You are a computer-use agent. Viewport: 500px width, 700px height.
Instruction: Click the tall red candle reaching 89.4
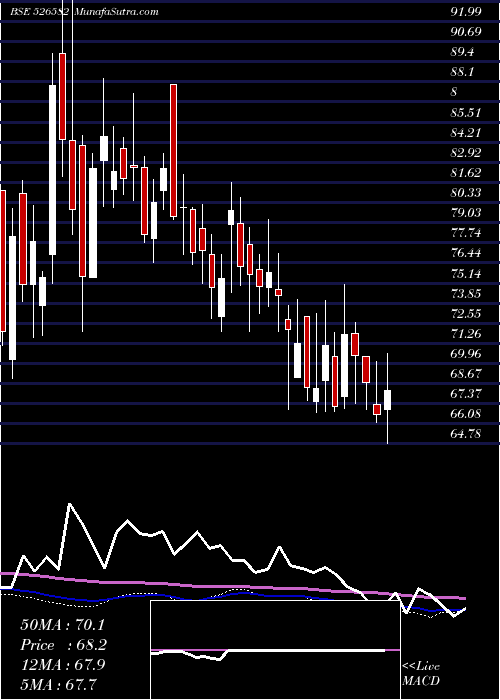pyautogui.click(x=62, y=96)
